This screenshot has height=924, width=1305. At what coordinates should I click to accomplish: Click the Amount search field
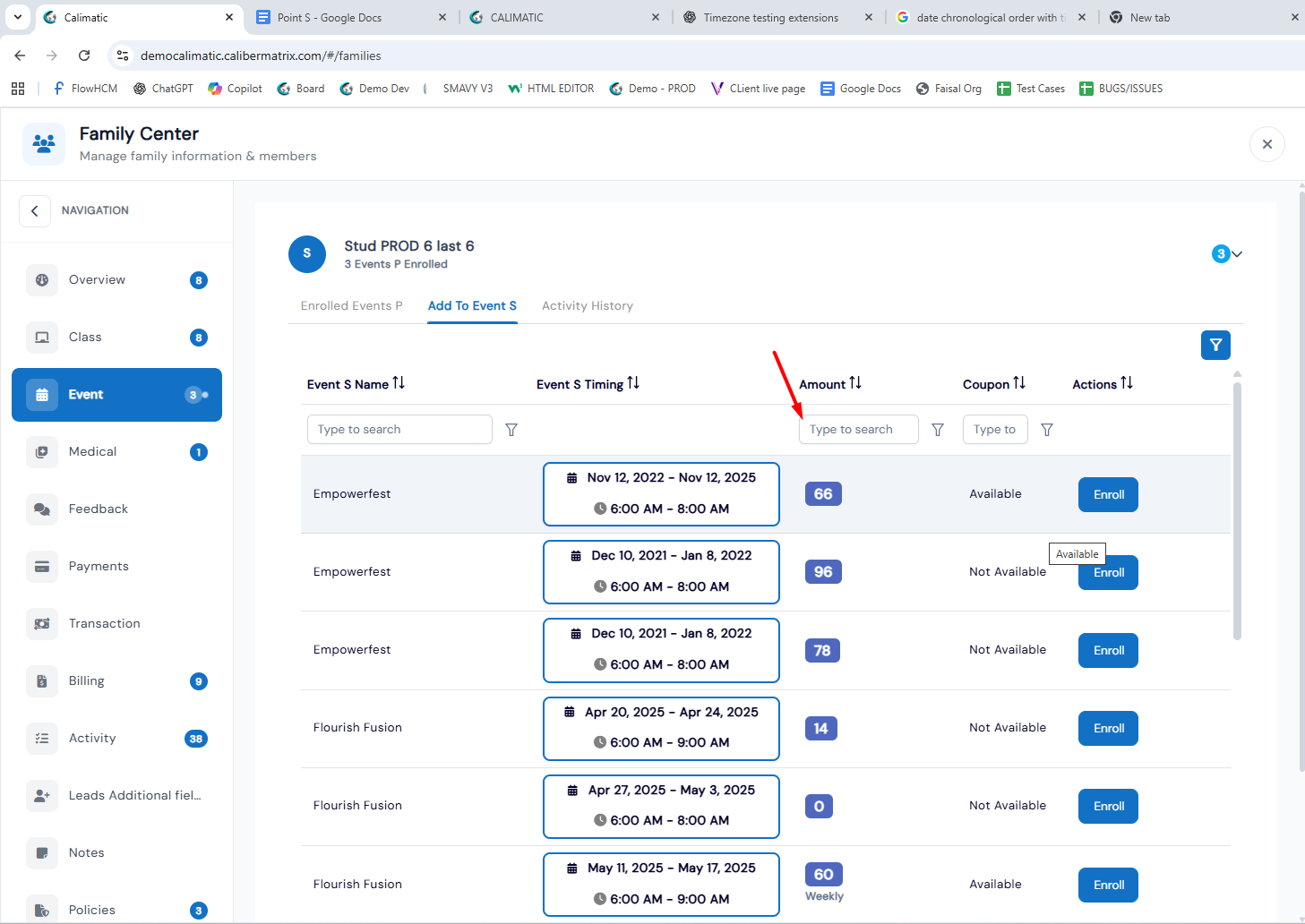tap(859, 430)
